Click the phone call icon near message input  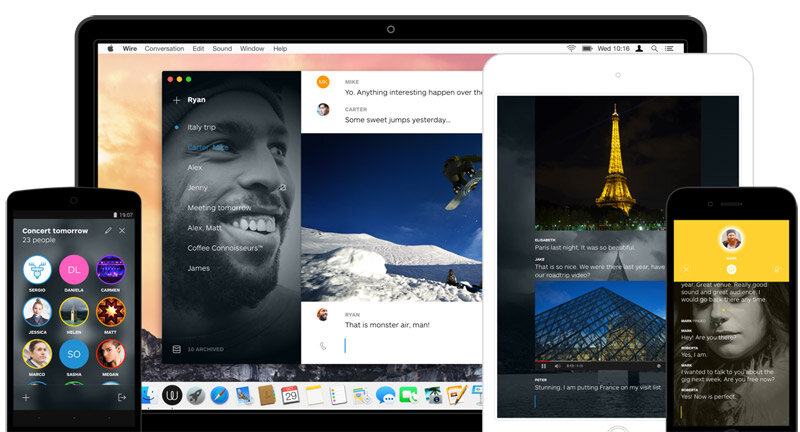click(322, 345)
